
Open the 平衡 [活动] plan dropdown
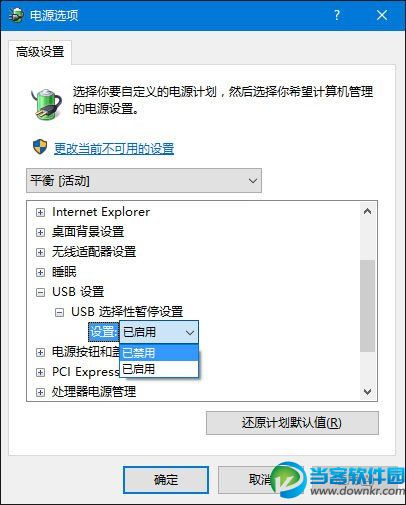(x=144, y=181)
